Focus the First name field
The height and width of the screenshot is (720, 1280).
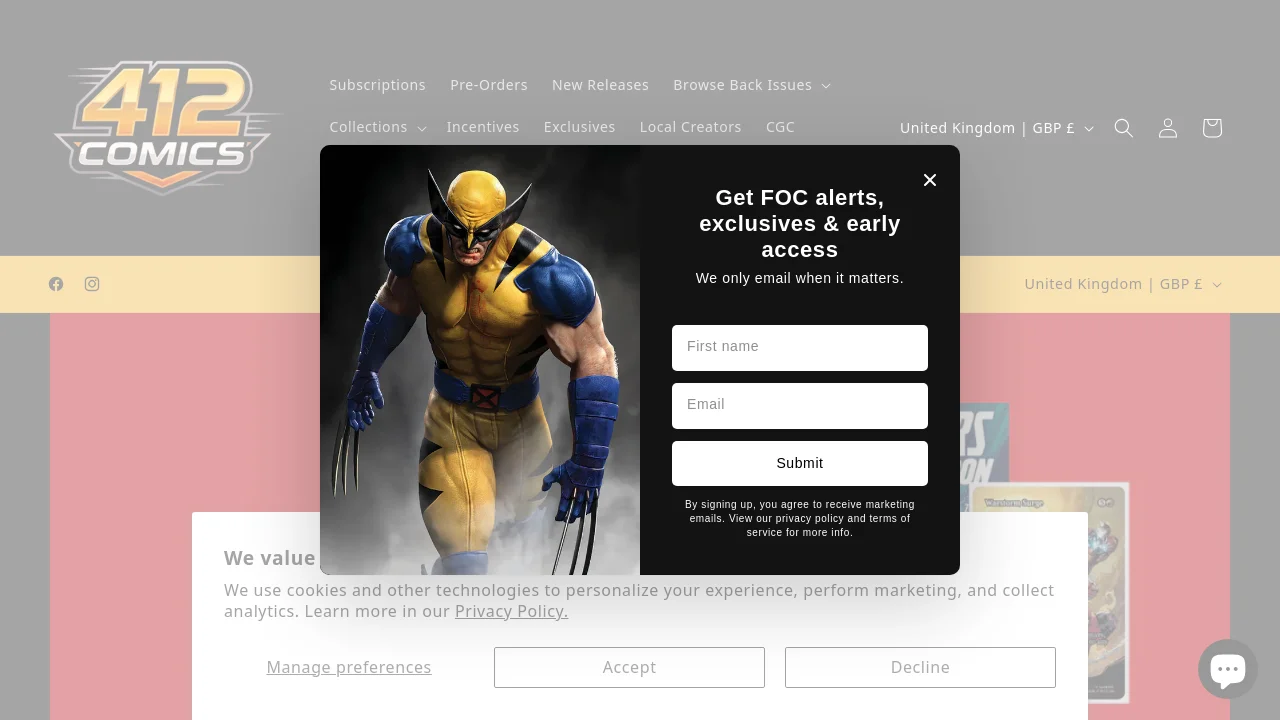pyautogui.click(x=799, y=347)
